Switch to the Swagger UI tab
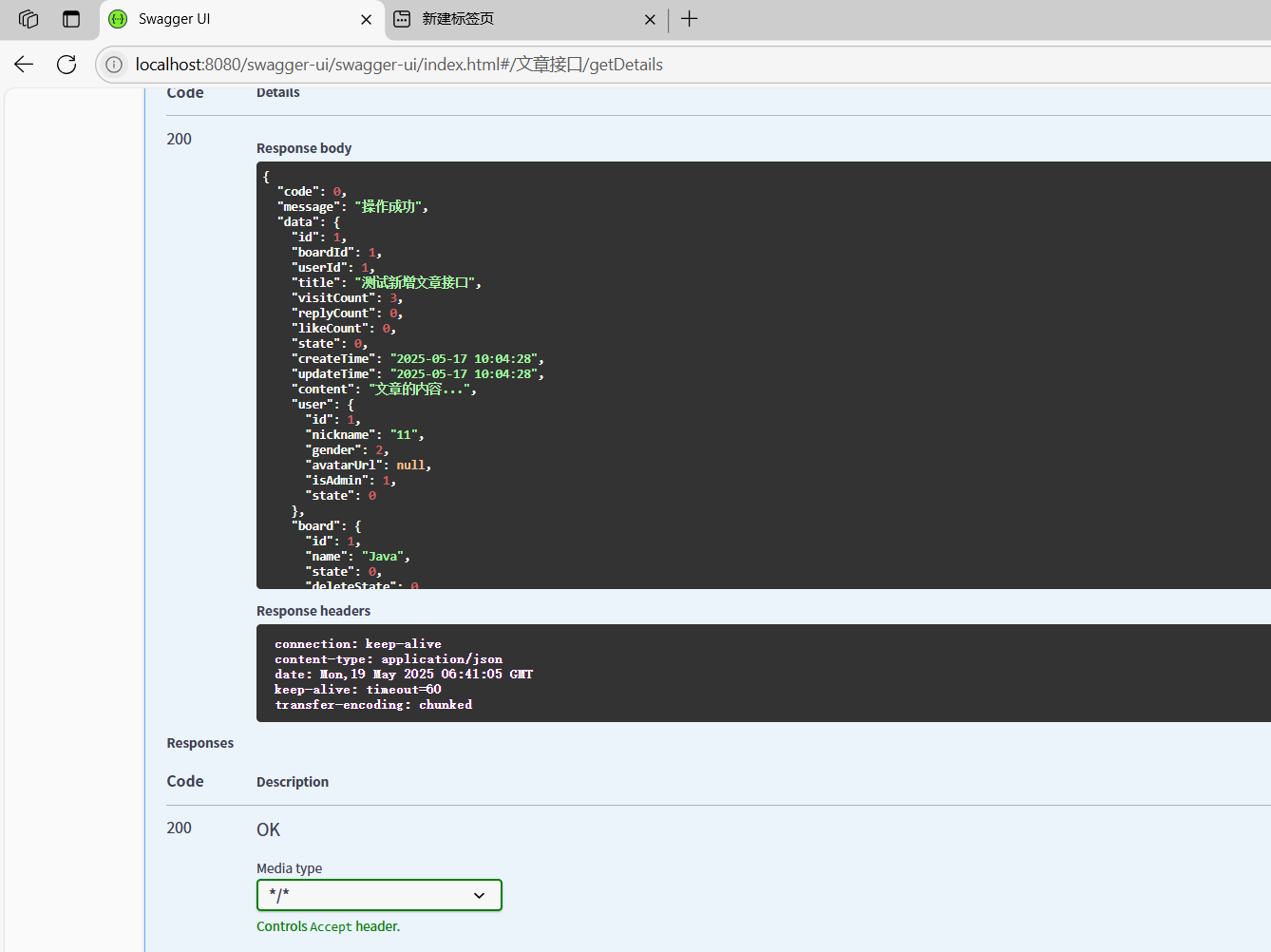The height and width of the screenshot is (952, 1271). tap(241, 19)
